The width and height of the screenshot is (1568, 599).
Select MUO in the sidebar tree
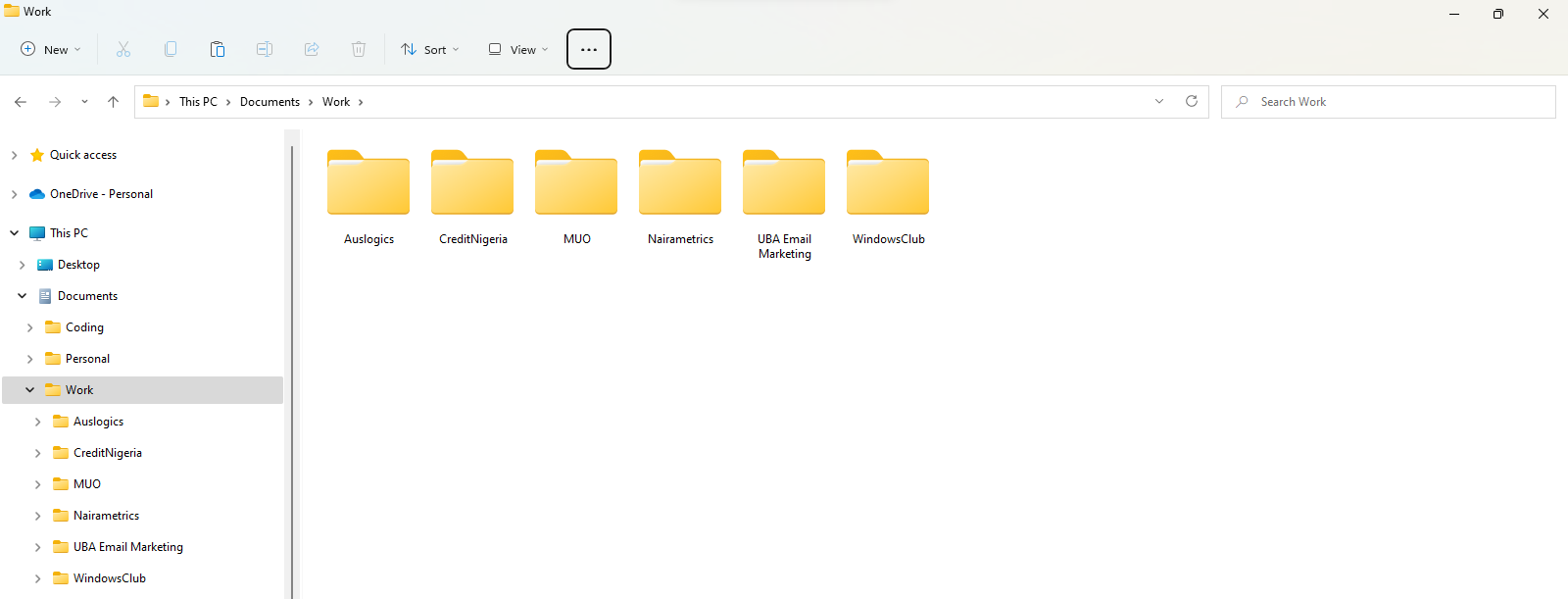coord(87,484)
